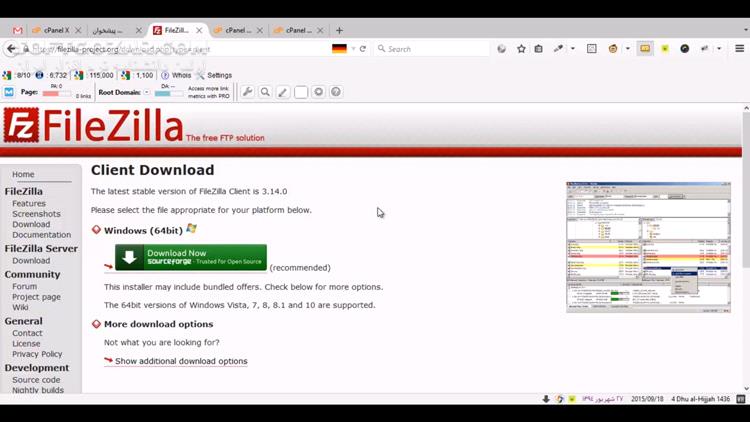Open the Wiki sidebar link
This screenshot has width=750, height=422.
point(20,307)
